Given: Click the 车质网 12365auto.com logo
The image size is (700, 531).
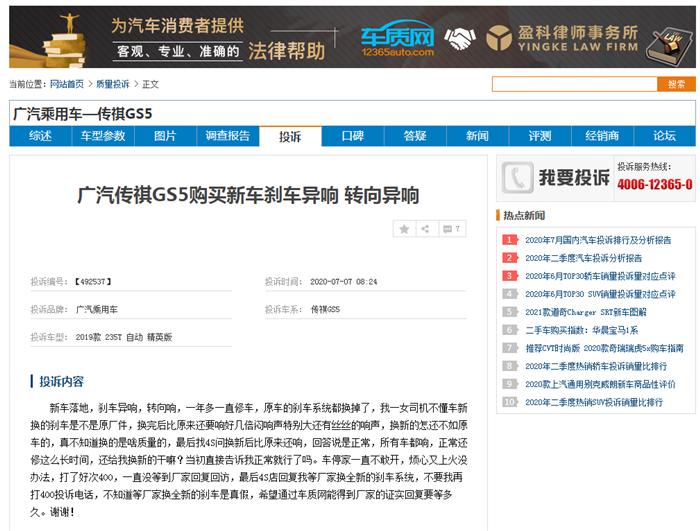Looking at the screenshot, I should (397, 39).
